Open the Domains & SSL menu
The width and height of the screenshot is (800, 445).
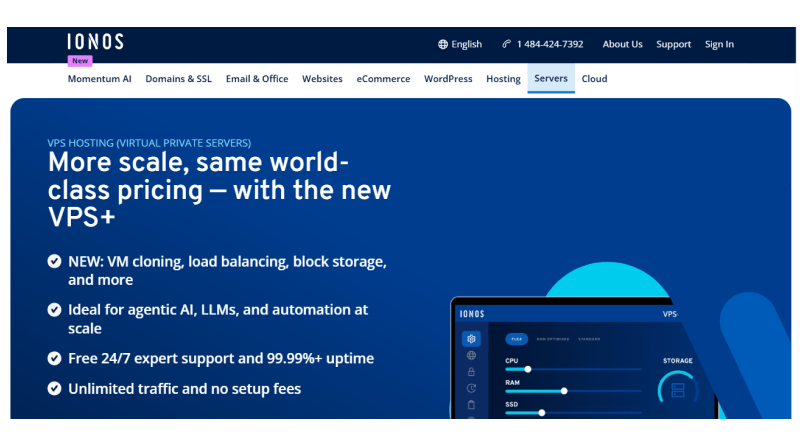(x=179, y=79)
